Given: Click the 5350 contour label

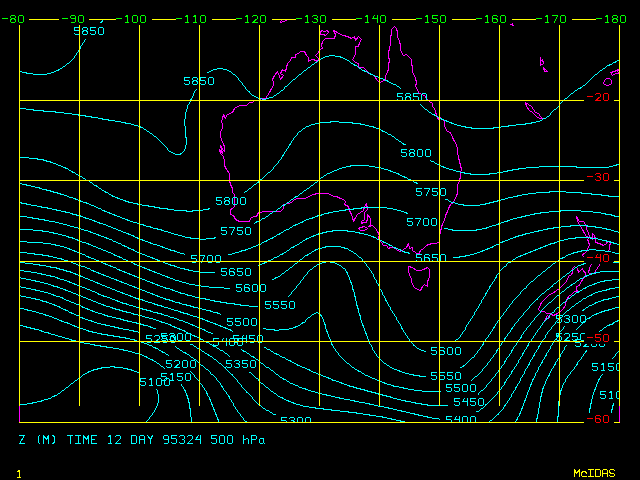Looking at the screenshot, I should pyautogui.click(x=241, y=365).
